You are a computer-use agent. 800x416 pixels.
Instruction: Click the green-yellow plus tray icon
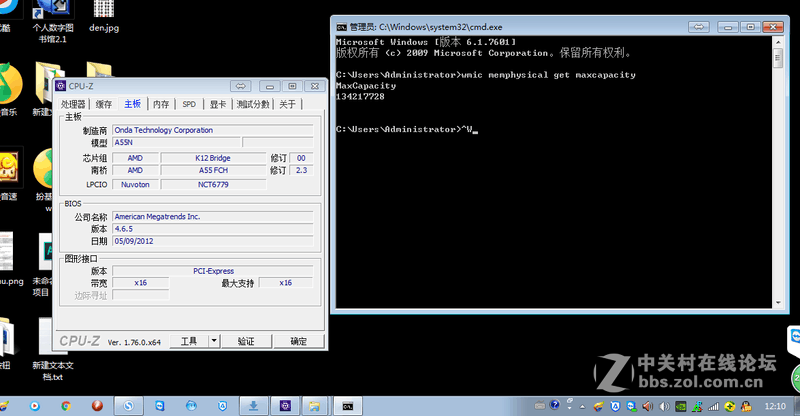730,406
